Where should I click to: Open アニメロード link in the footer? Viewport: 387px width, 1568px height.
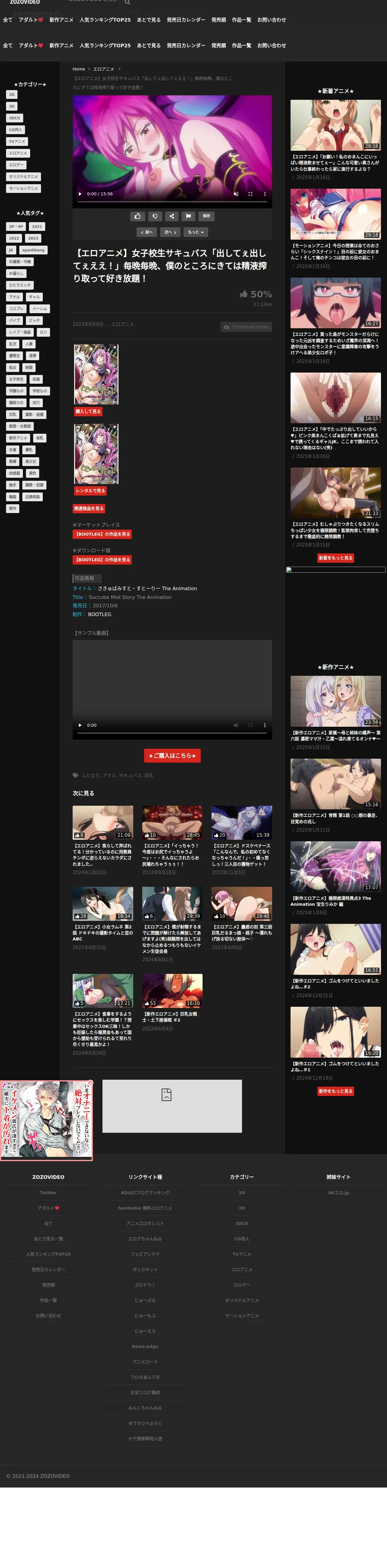145,1362
